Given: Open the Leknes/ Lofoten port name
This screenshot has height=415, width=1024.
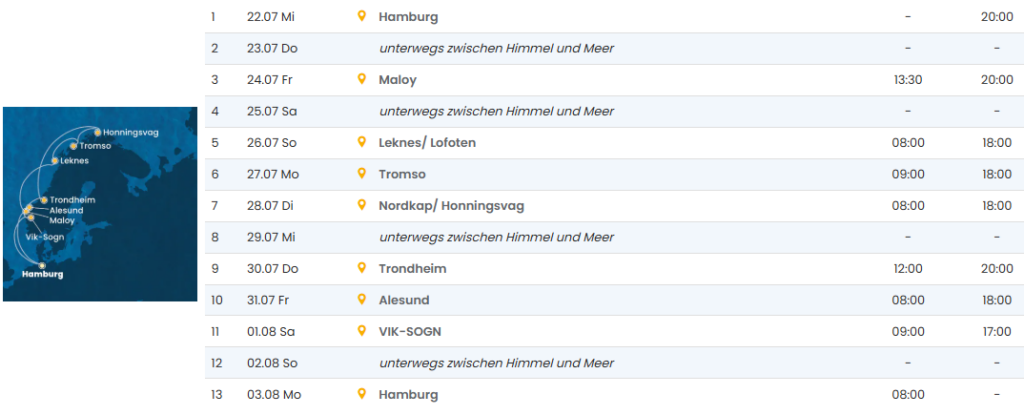Looking at the screenshot, I should (x=427, y=143).
